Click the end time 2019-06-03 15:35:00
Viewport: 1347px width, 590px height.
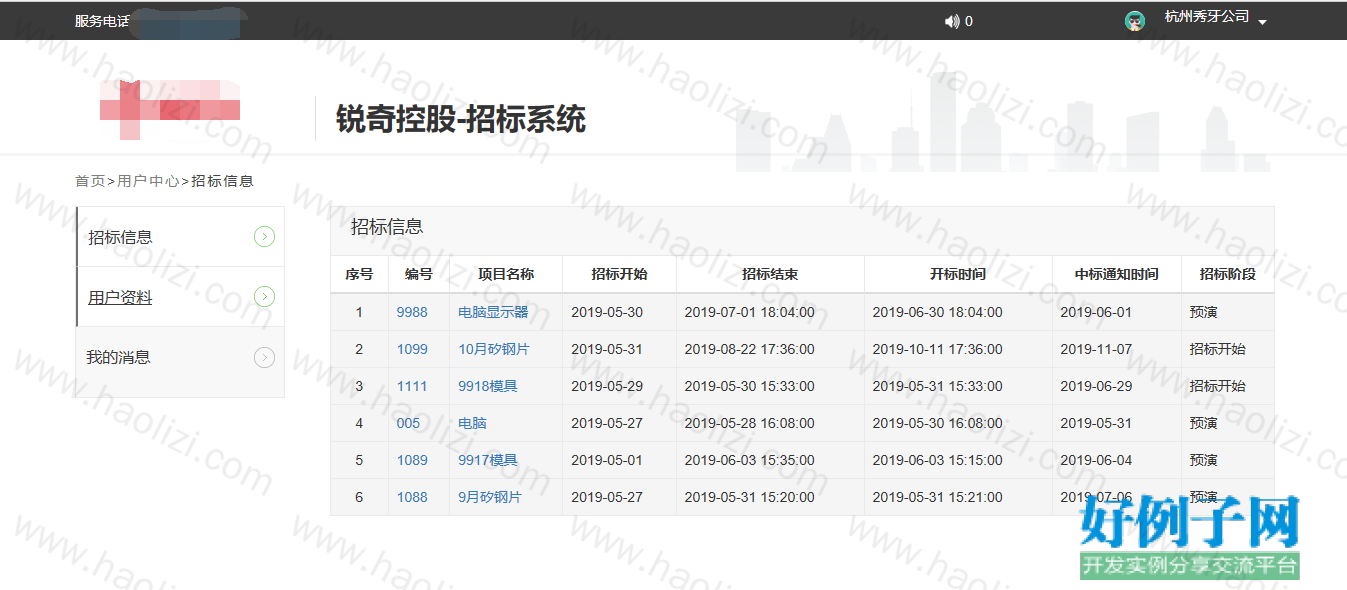pos(749,460)
